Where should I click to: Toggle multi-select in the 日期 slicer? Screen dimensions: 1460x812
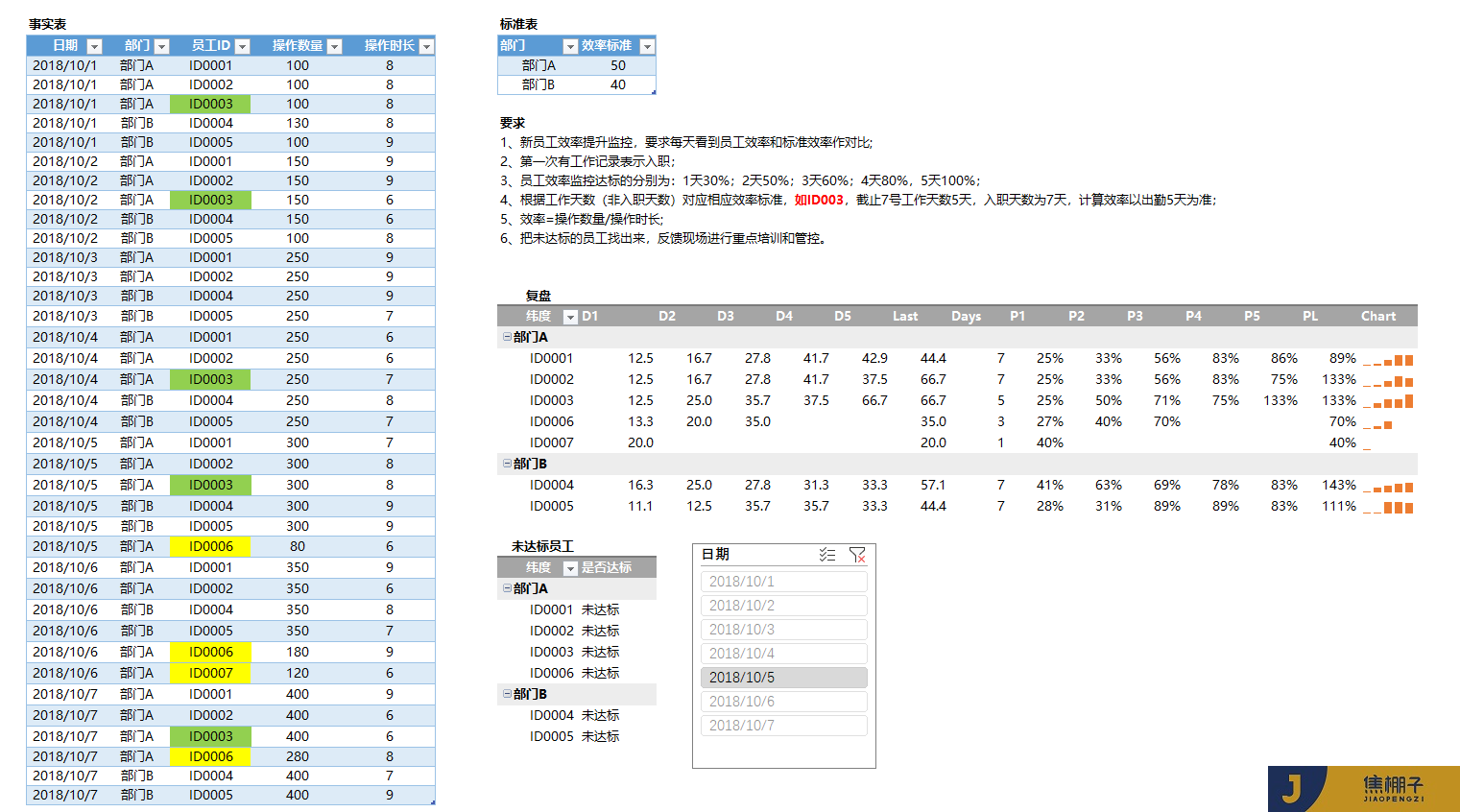[827, 555]
